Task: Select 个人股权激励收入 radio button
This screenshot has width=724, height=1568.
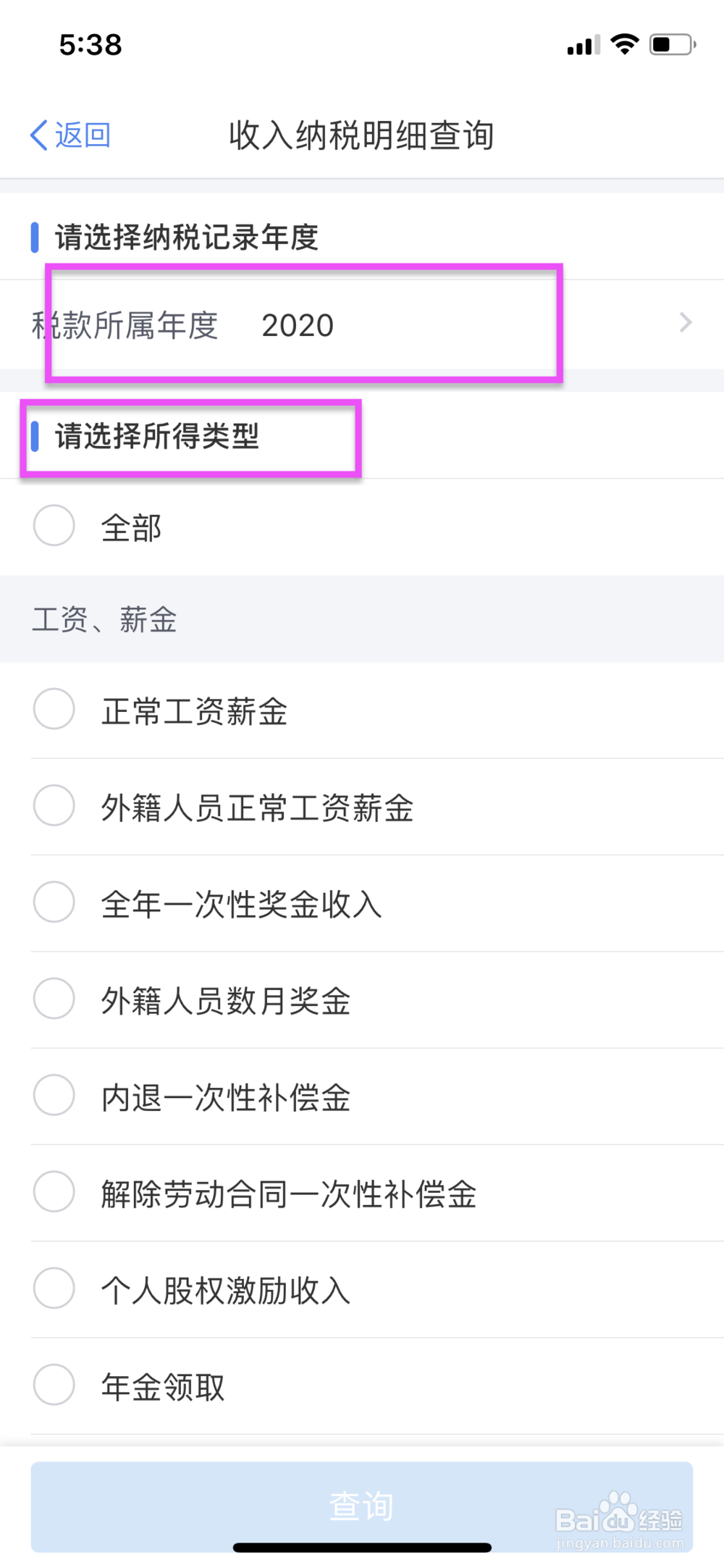Action: coord(54,1288)
